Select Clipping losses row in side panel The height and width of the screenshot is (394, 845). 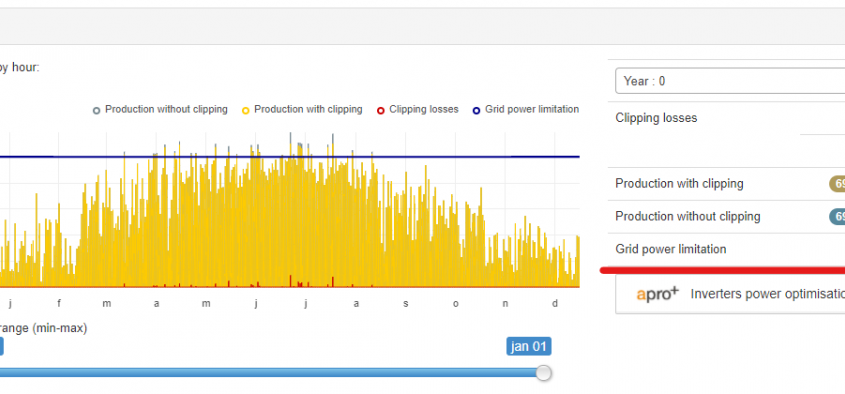pyautogui.click(x=726, y=134)
